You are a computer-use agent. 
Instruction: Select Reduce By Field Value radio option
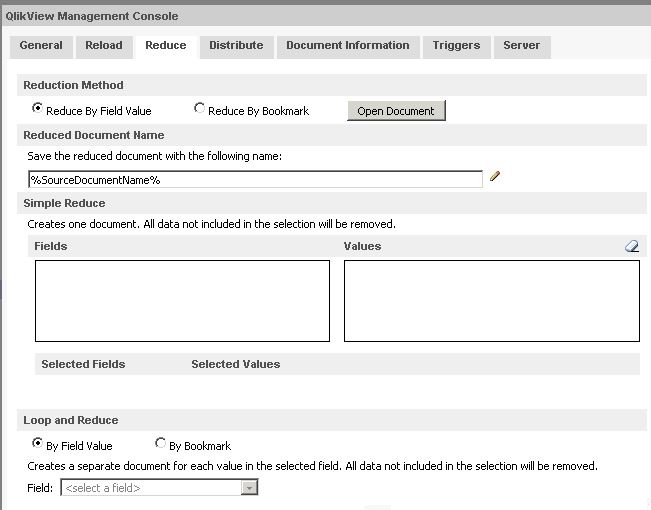point(38,109)
